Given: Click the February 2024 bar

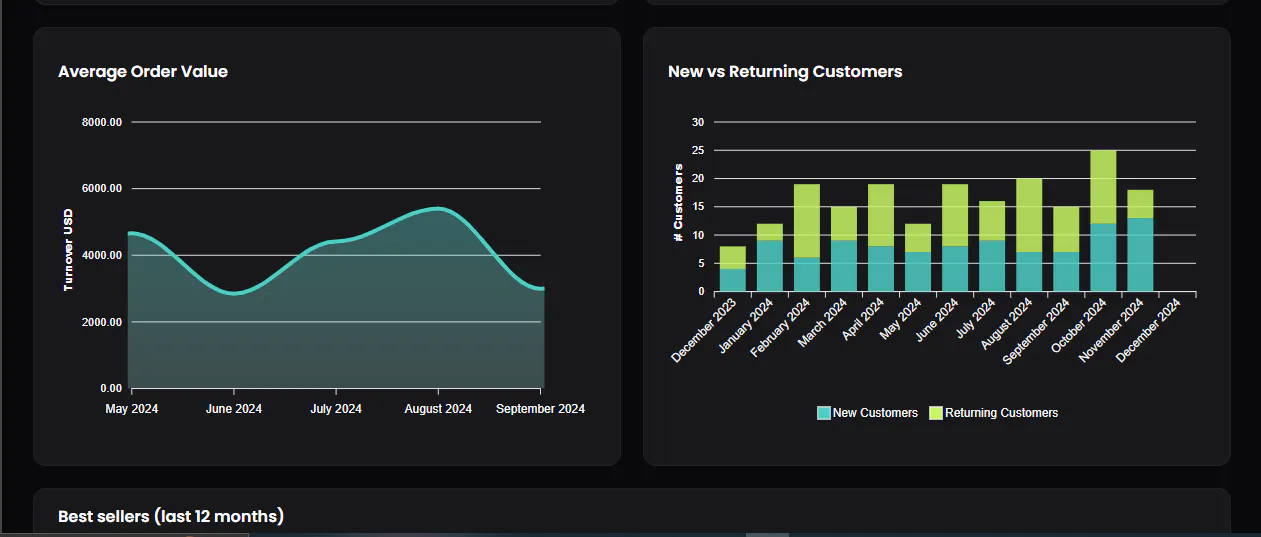Looking at the screenshot, I should coord(807,238).
